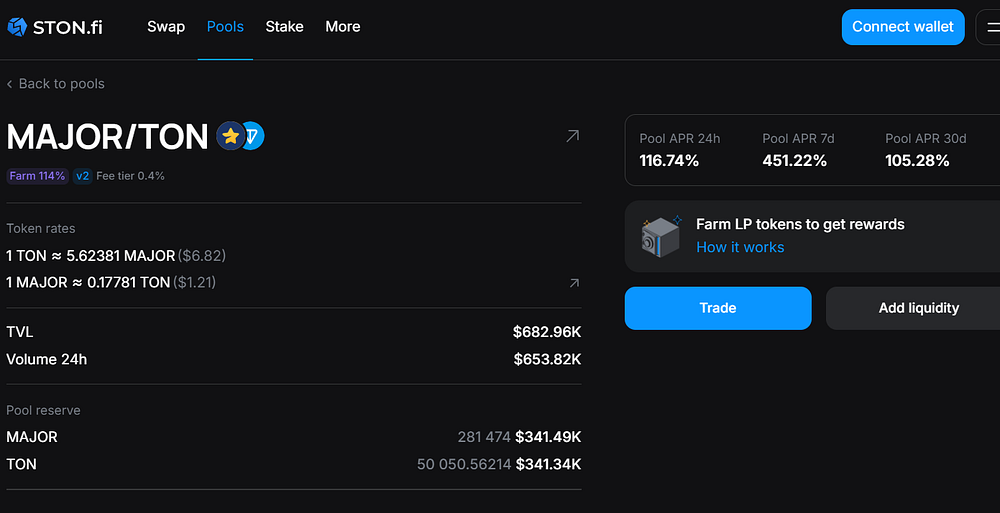Click the STON.fi logo icon

tap(17, 27)
